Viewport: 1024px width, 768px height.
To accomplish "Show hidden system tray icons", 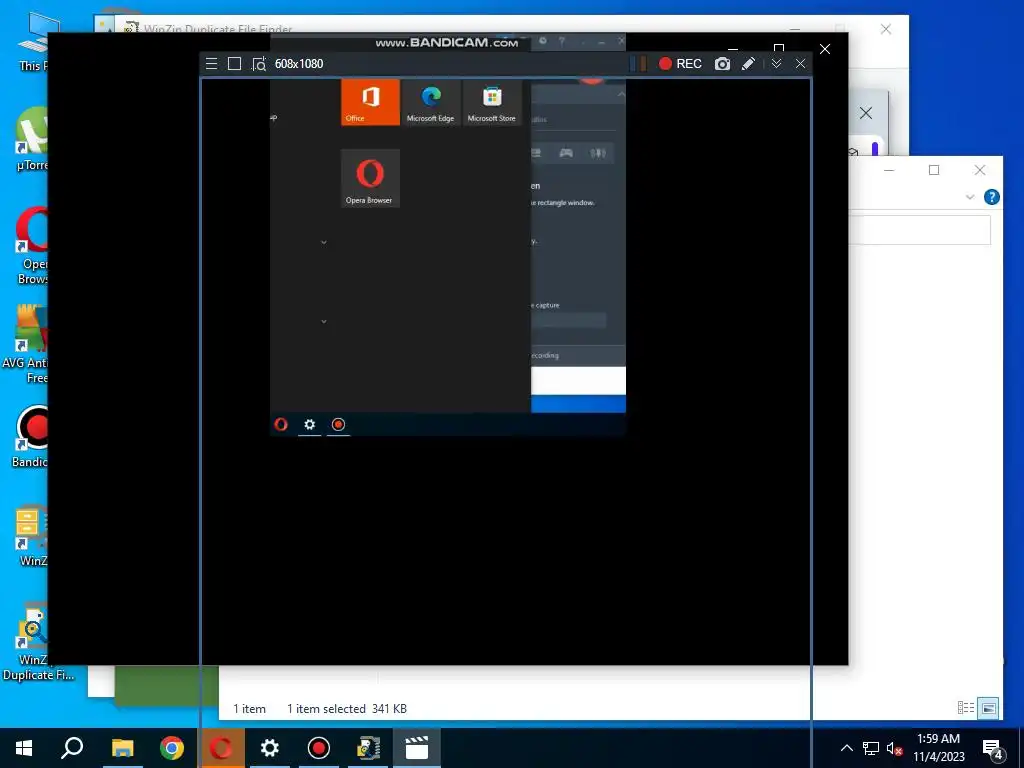I will click(x=846, y=748).
